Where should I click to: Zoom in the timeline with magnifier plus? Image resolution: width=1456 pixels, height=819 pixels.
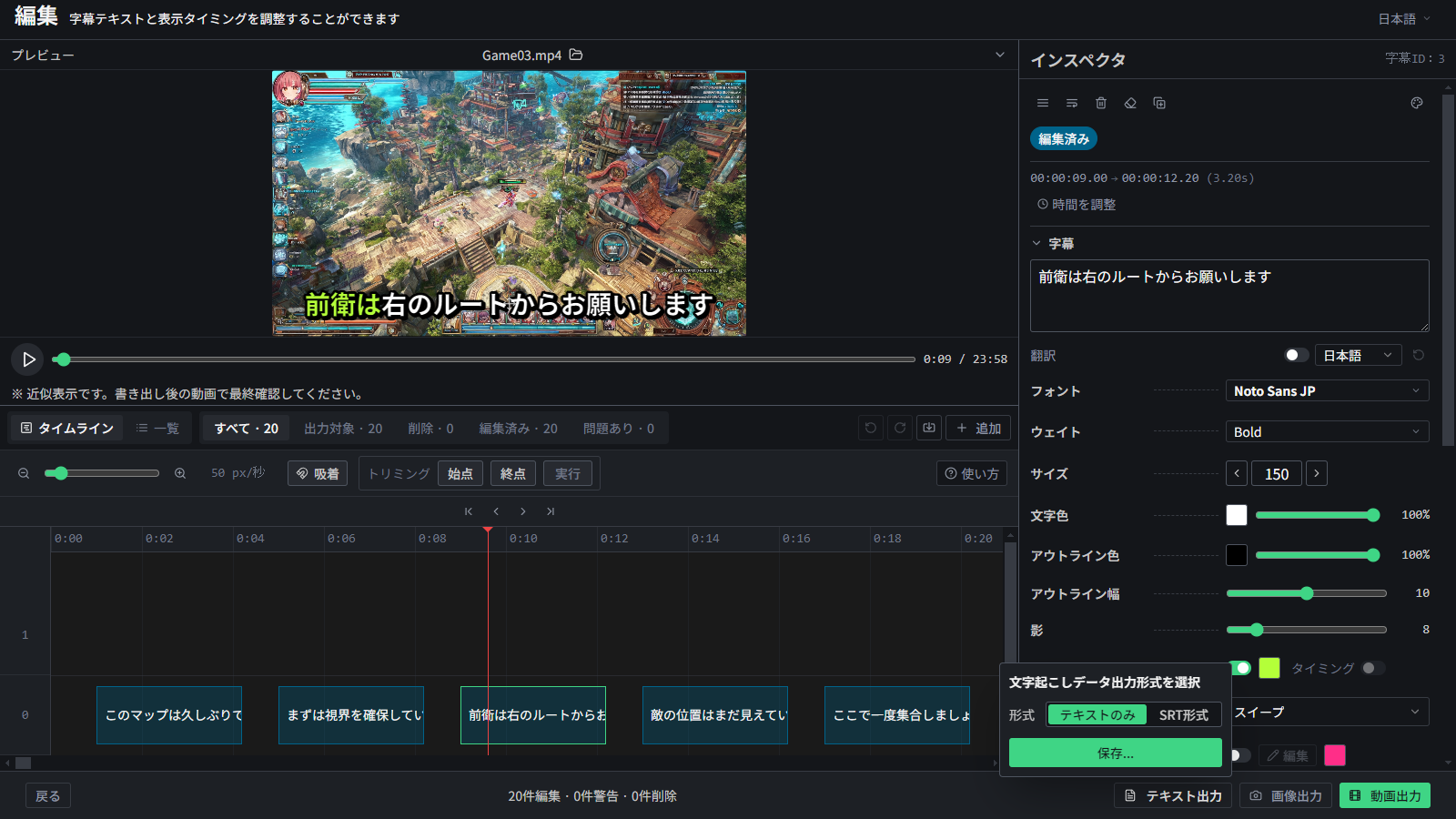tap(180, 473)
